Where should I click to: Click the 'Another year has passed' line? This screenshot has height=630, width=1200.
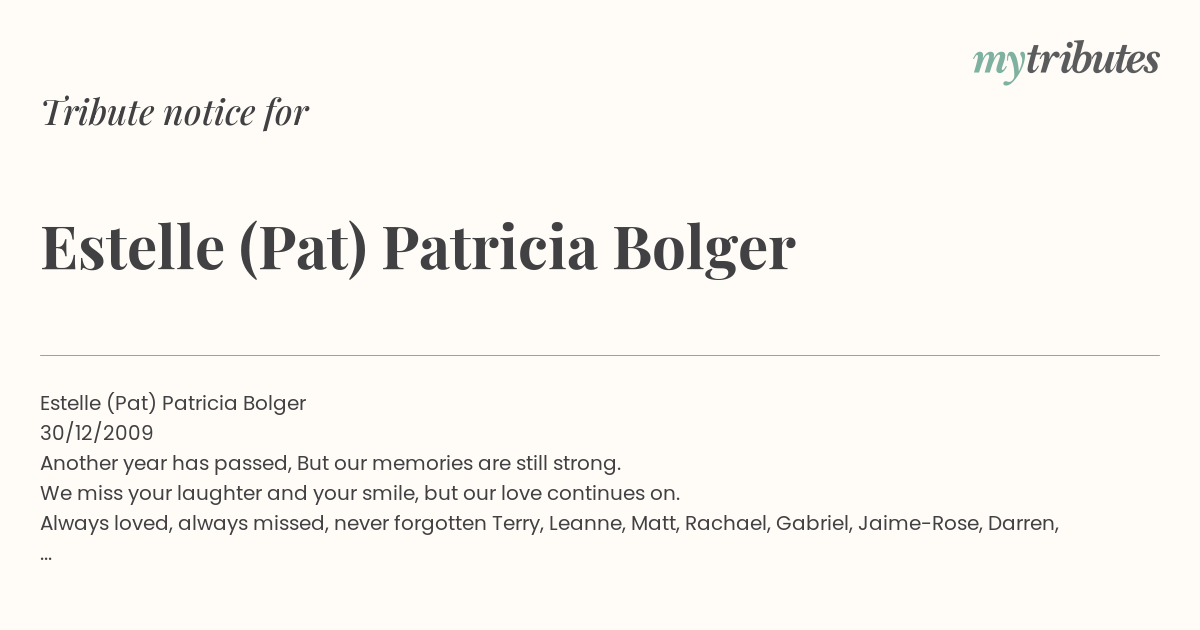(x=331, y=463)
